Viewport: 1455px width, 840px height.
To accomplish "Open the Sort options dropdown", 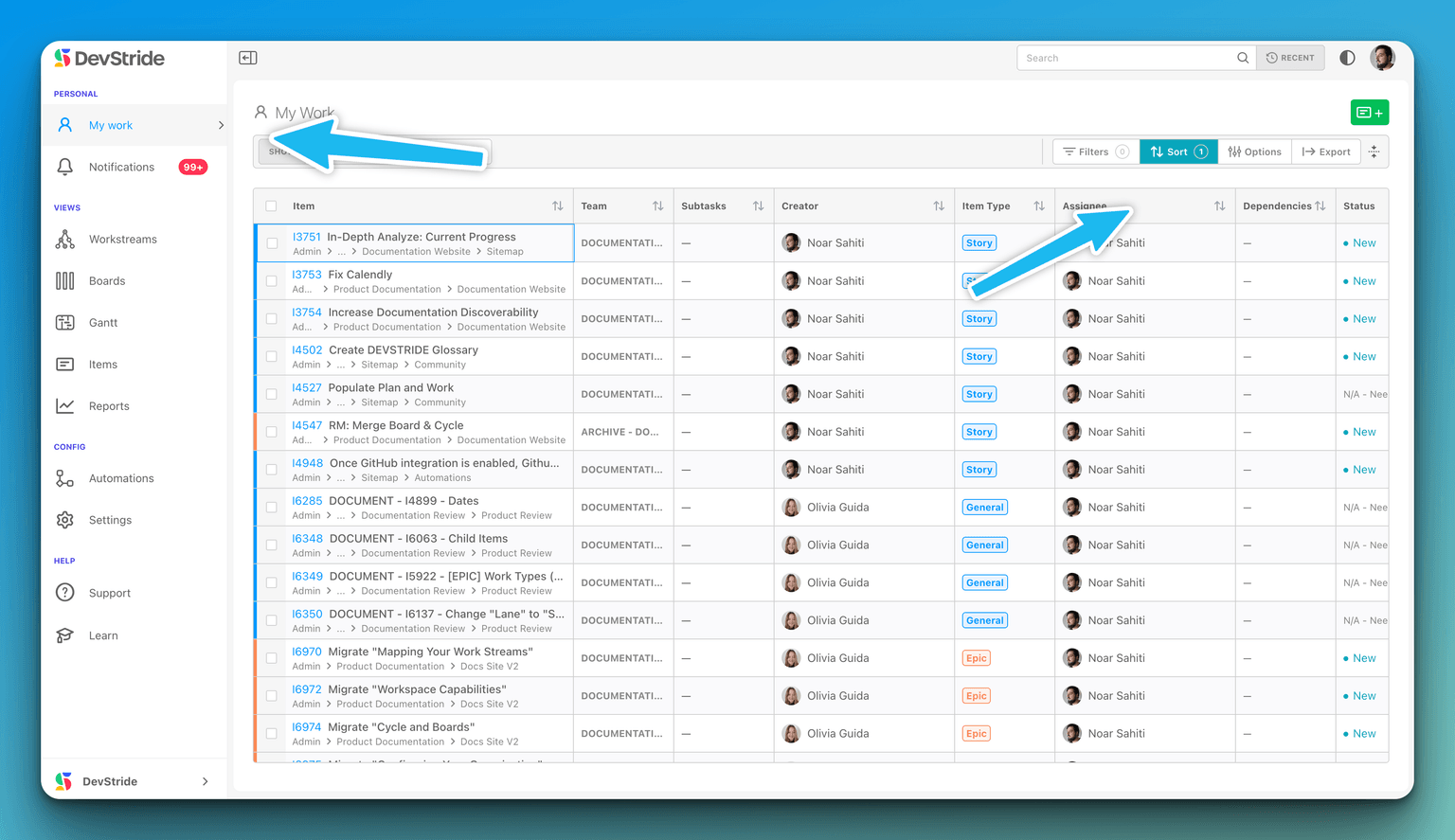I will 1178,152.
